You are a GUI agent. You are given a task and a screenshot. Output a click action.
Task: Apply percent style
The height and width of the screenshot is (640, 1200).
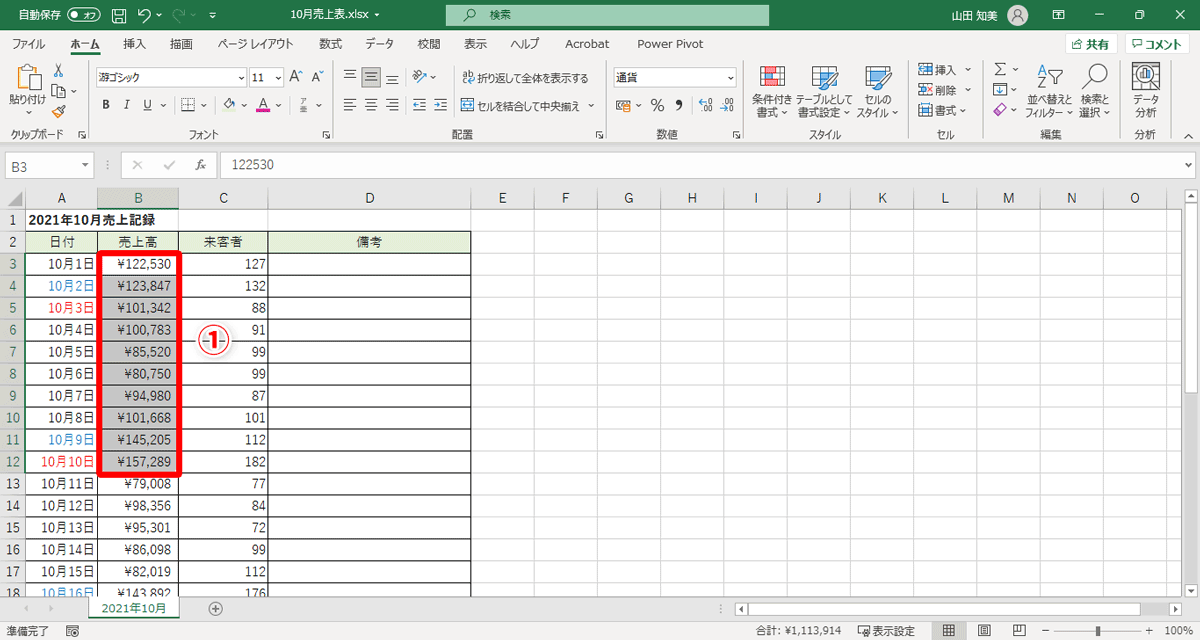coord(657,104)
